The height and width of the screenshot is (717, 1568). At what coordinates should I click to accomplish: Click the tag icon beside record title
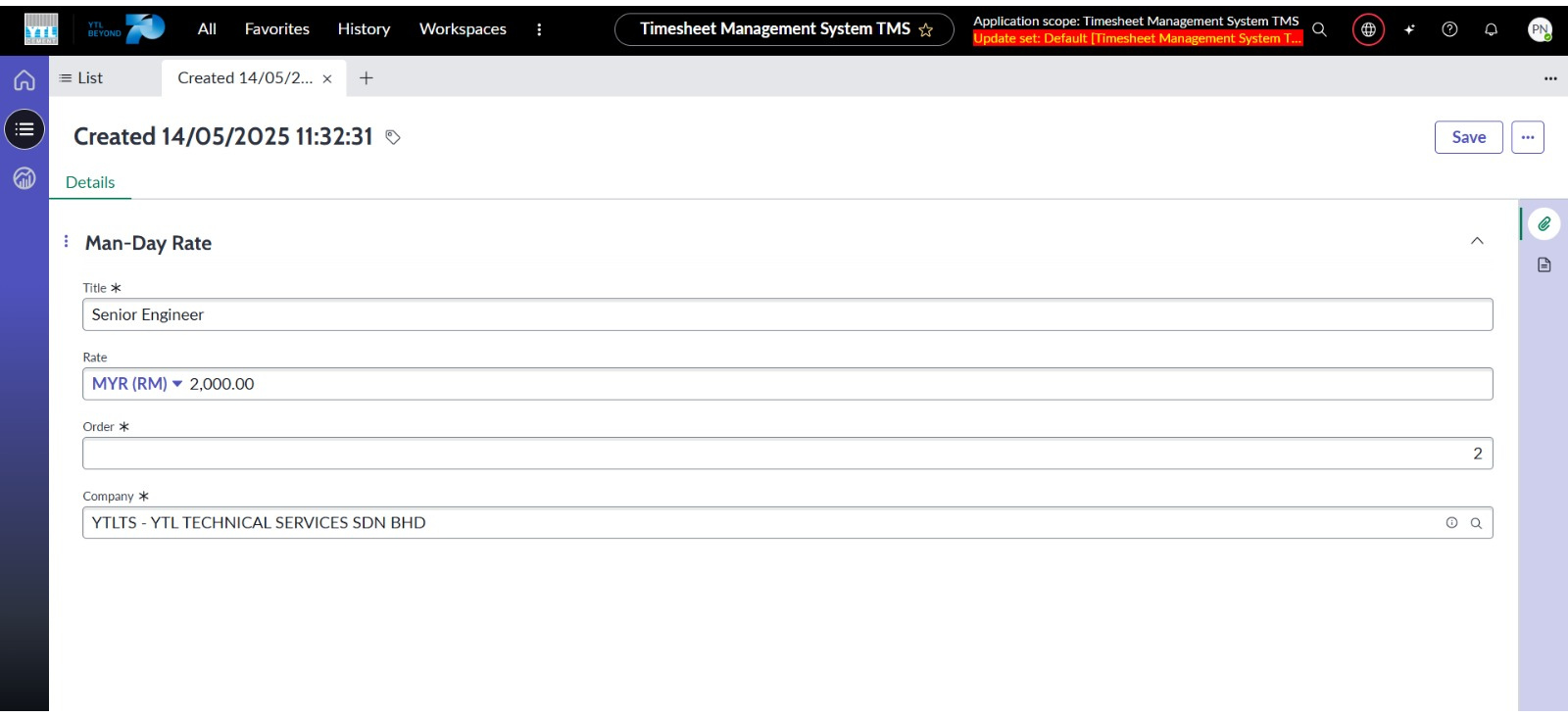tap(393, 137)
